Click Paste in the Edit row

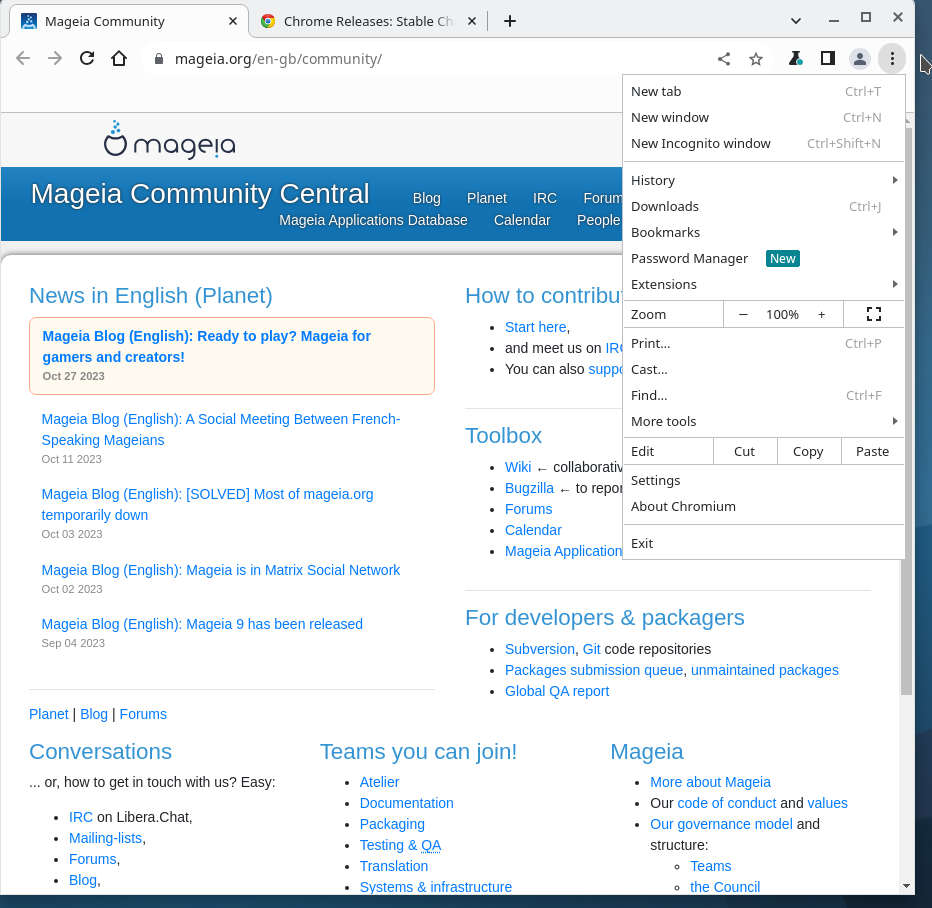coord(873,452)
